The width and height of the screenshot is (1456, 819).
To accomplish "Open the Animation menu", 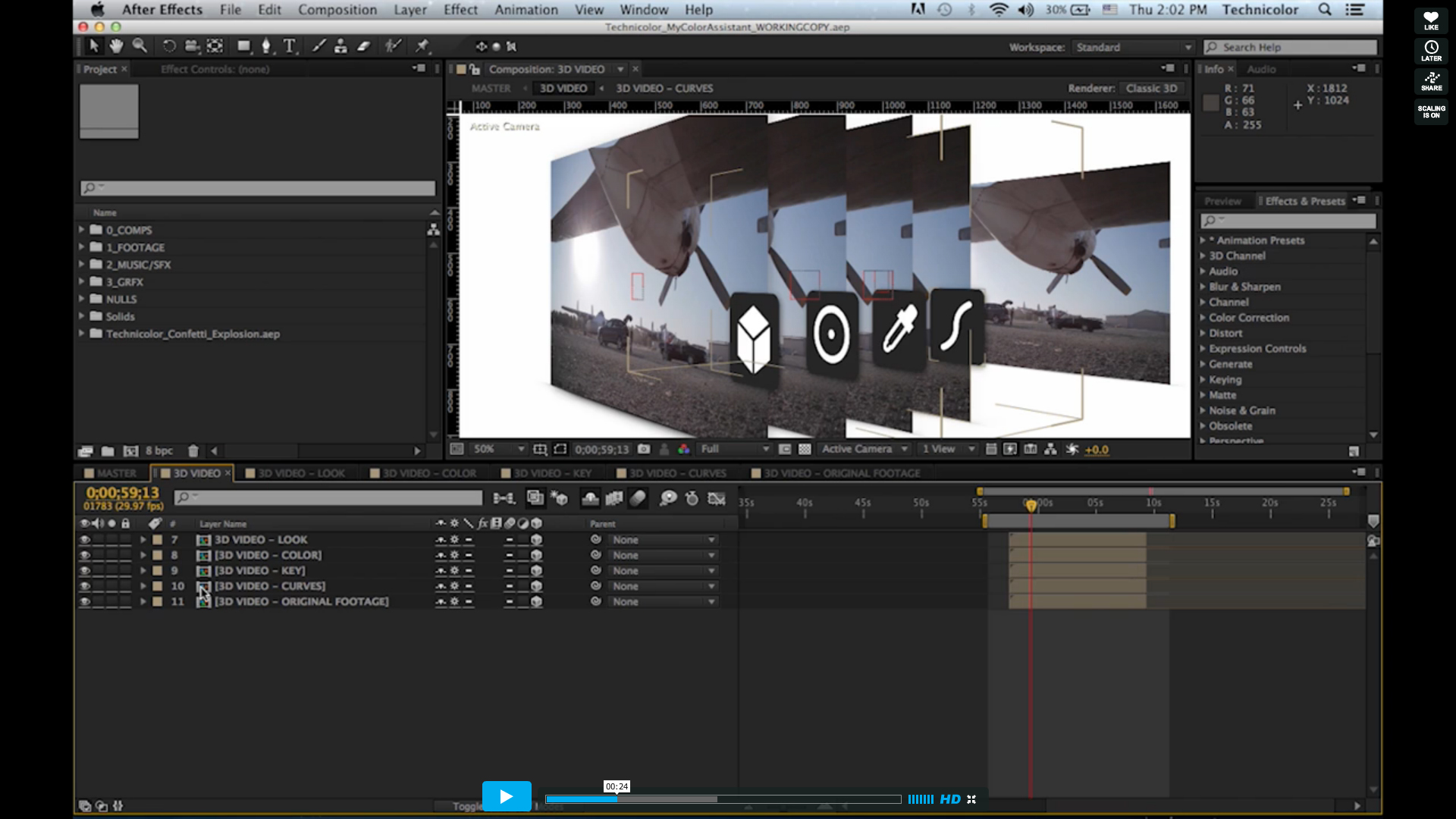I will 526,9.
